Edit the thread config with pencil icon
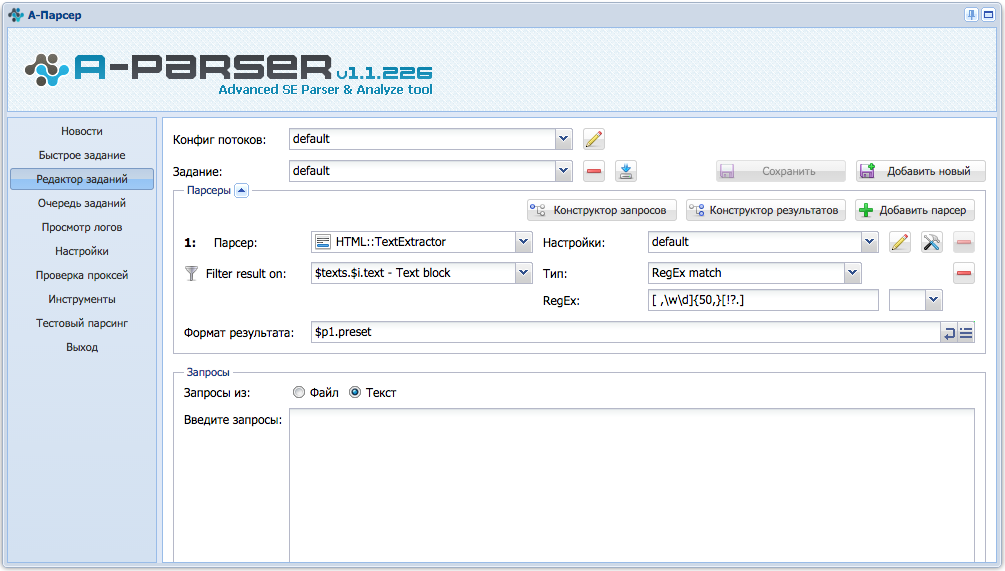 594,139
